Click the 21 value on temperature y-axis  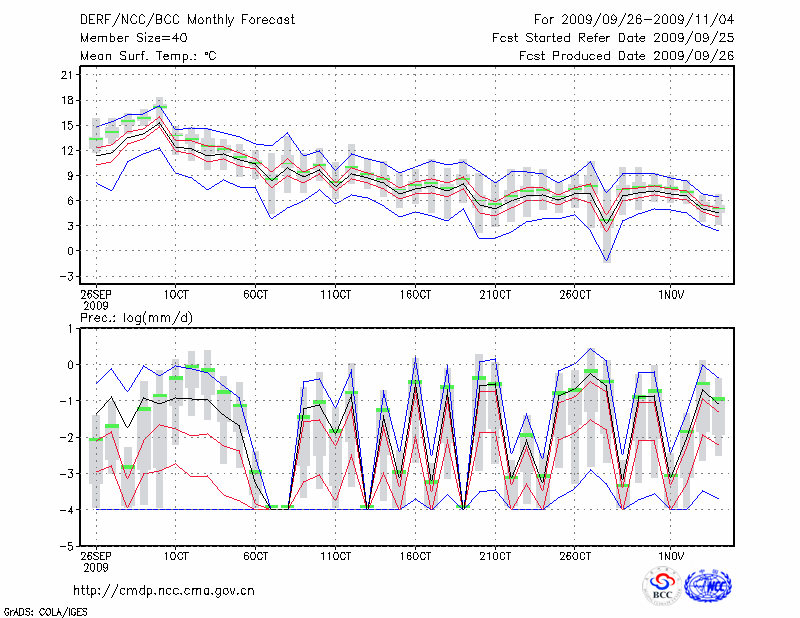(68, 75)
